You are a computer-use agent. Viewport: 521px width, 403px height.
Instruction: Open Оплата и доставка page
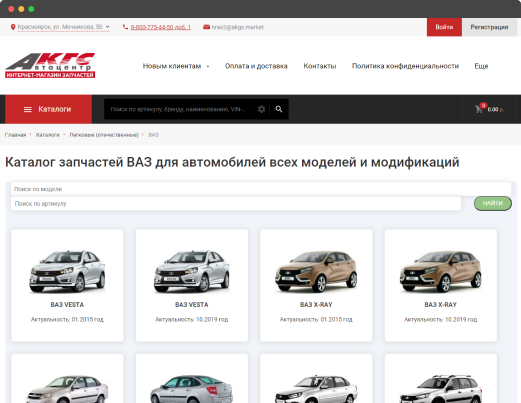(x=256, y=66)
